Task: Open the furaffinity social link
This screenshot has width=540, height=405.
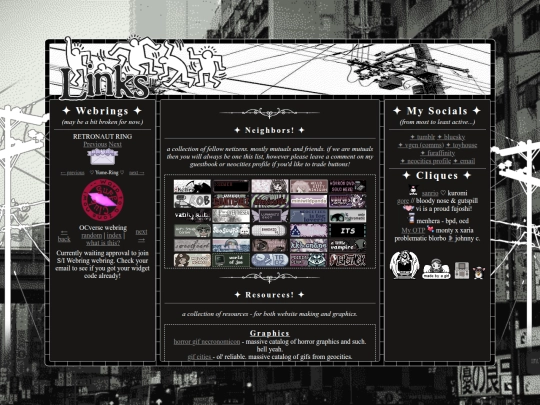Action: 437,153
